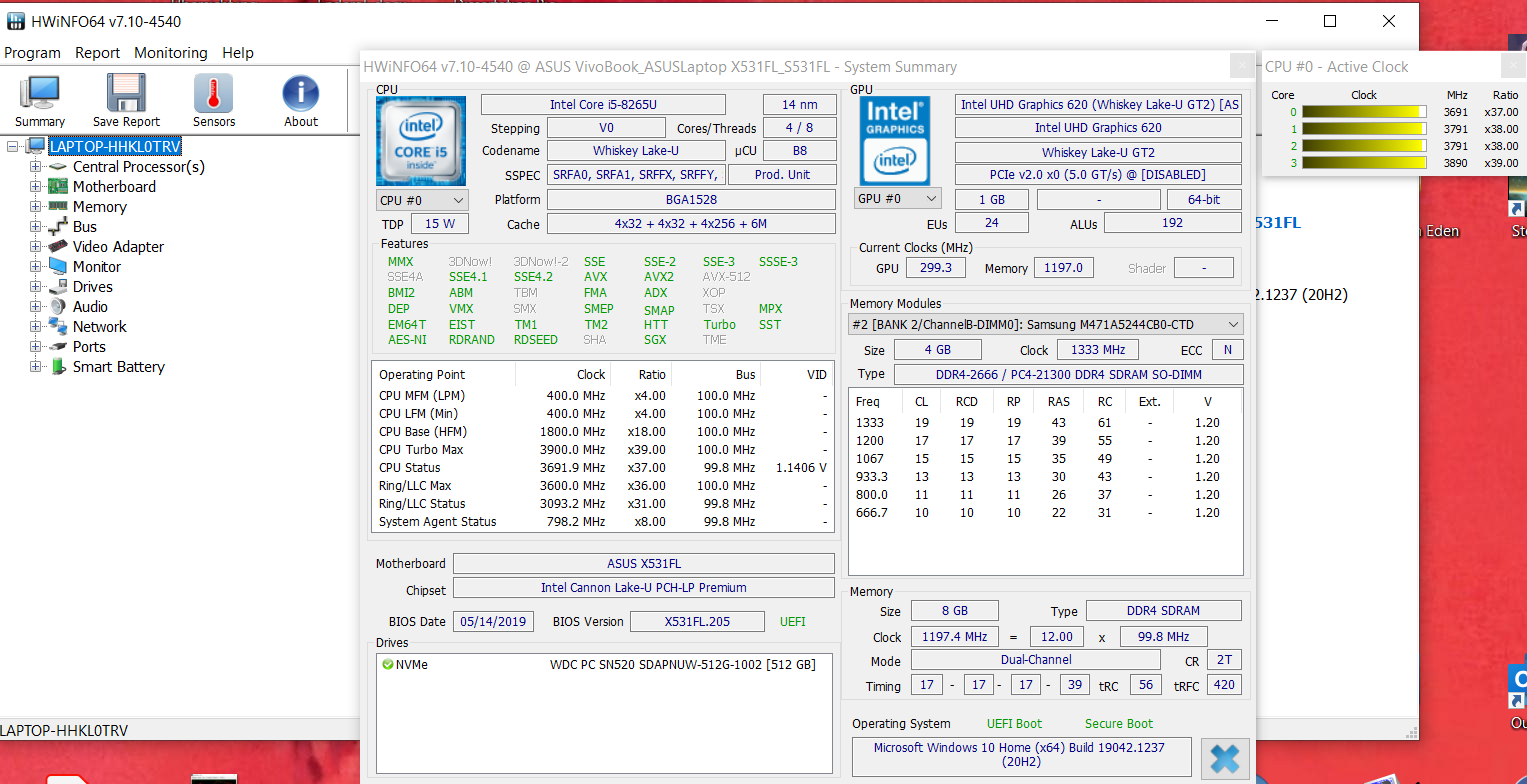Click the Intel Graphics logo image
1527x784 pixels.
point(896,141)
